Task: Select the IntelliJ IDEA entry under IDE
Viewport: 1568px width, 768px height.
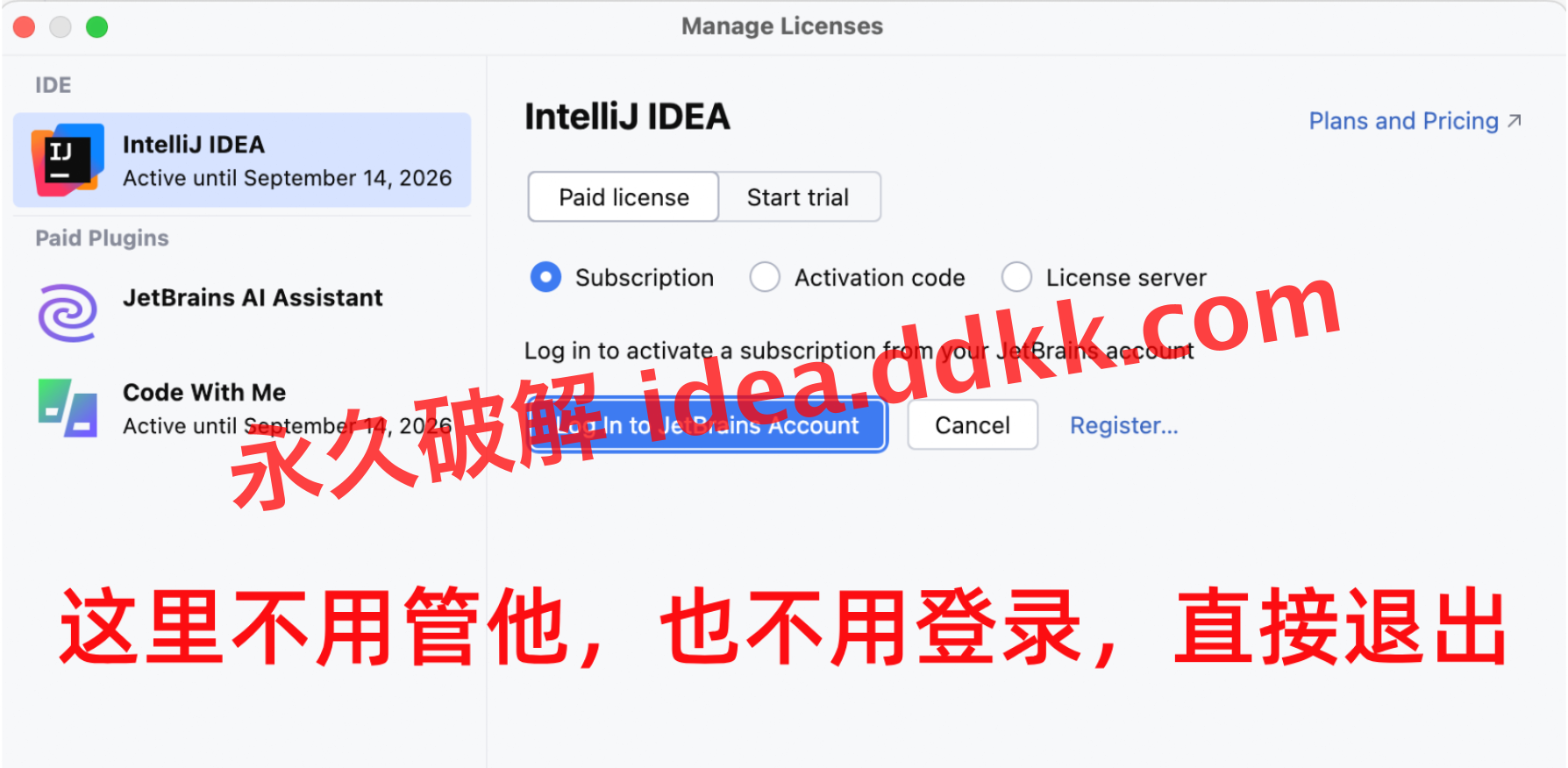Action: coord(242,160)
